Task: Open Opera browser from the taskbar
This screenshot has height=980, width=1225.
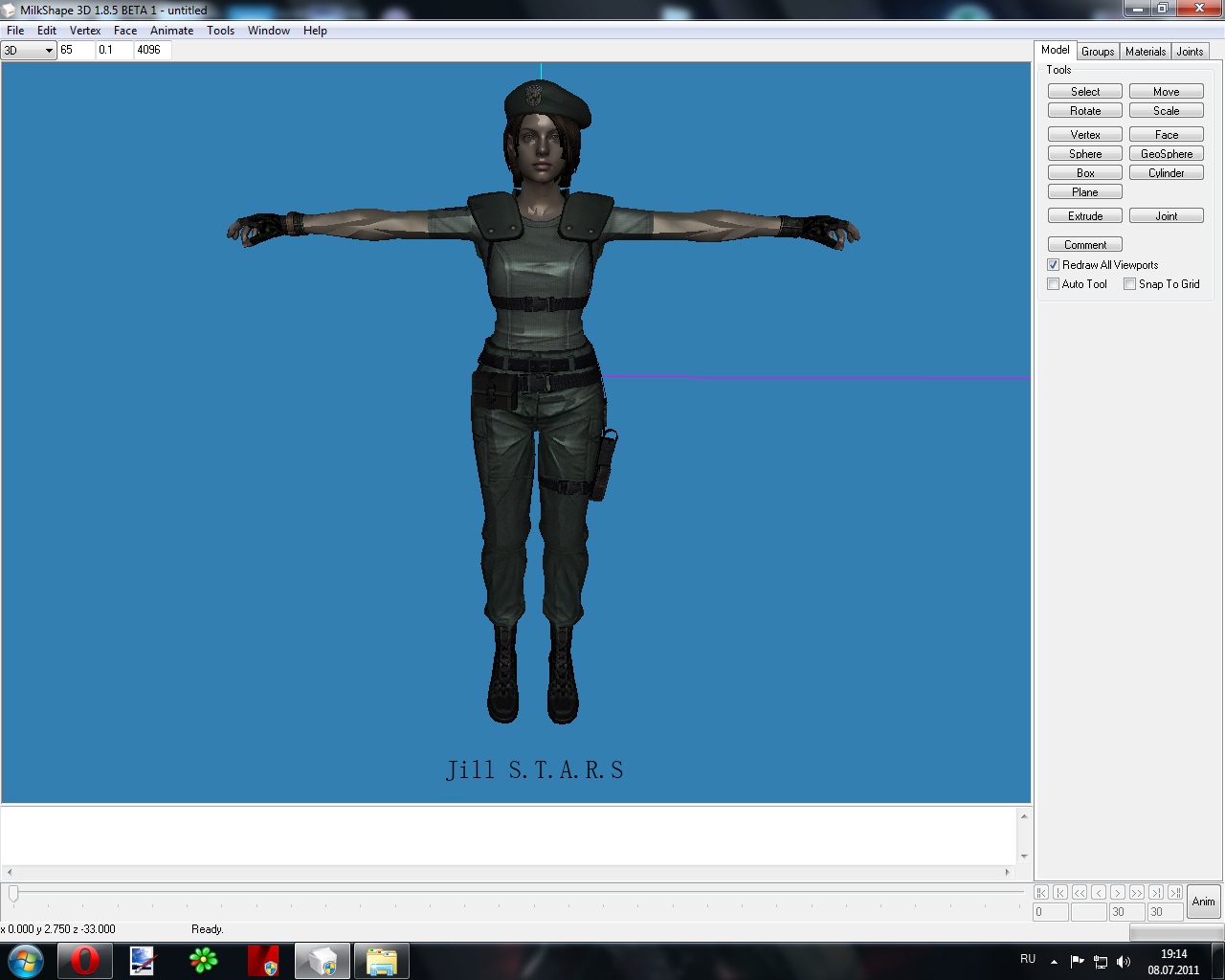Action: click(x=84, y=961)
